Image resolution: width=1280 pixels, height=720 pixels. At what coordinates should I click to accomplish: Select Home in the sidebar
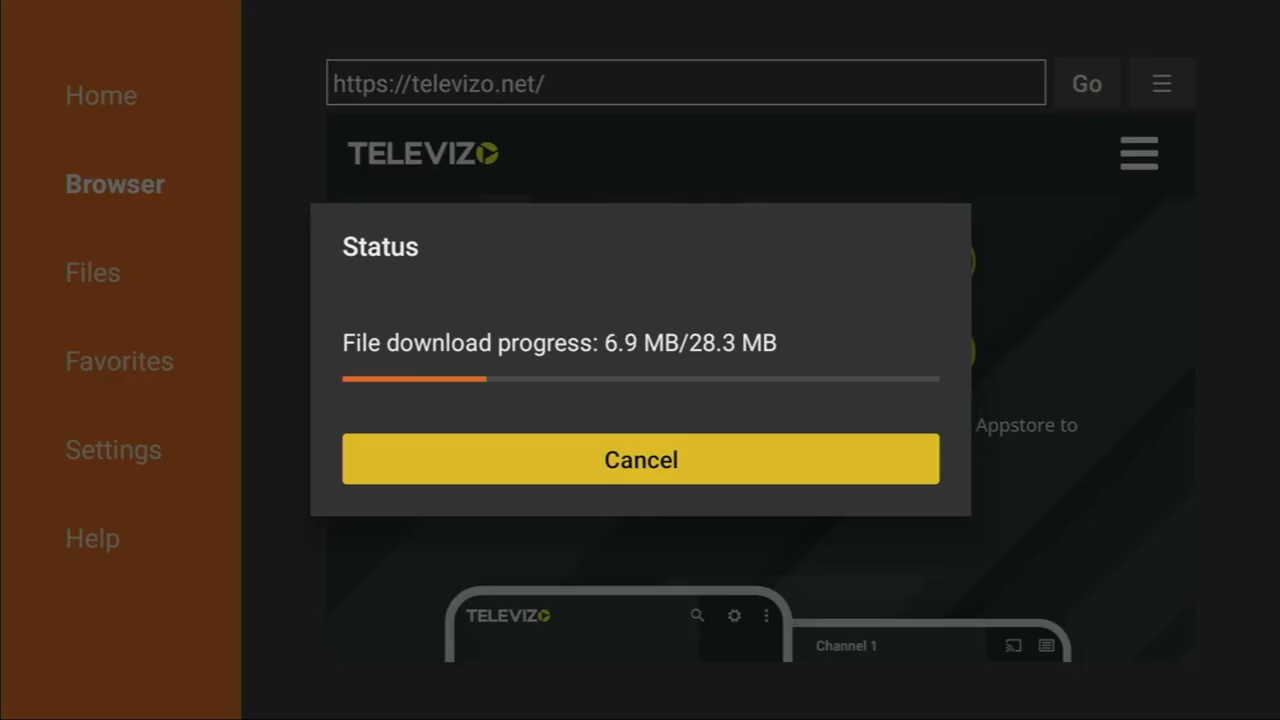click(x=101, y=95)
